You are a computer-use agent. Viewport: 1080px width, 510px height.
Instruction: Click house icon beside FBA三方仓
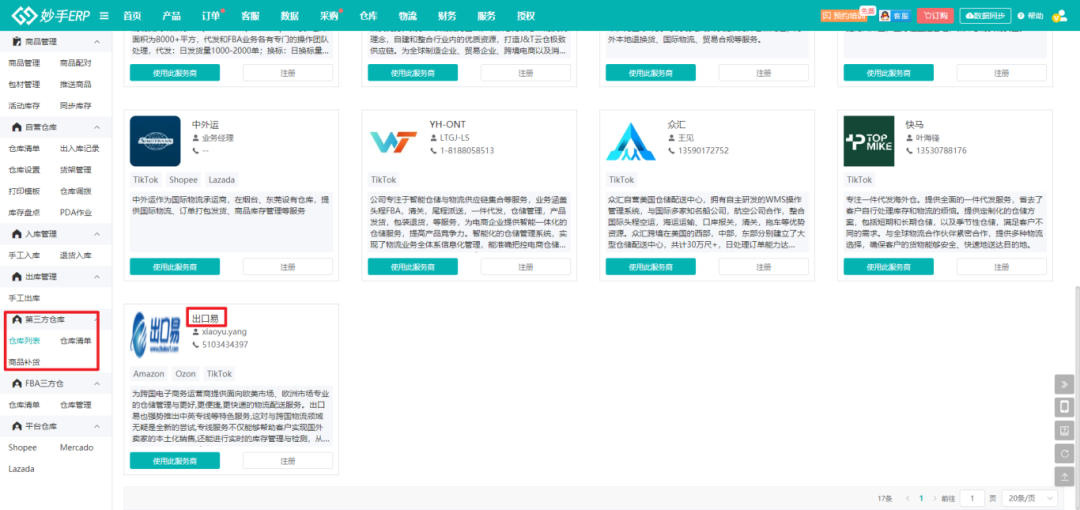(17, 384)
